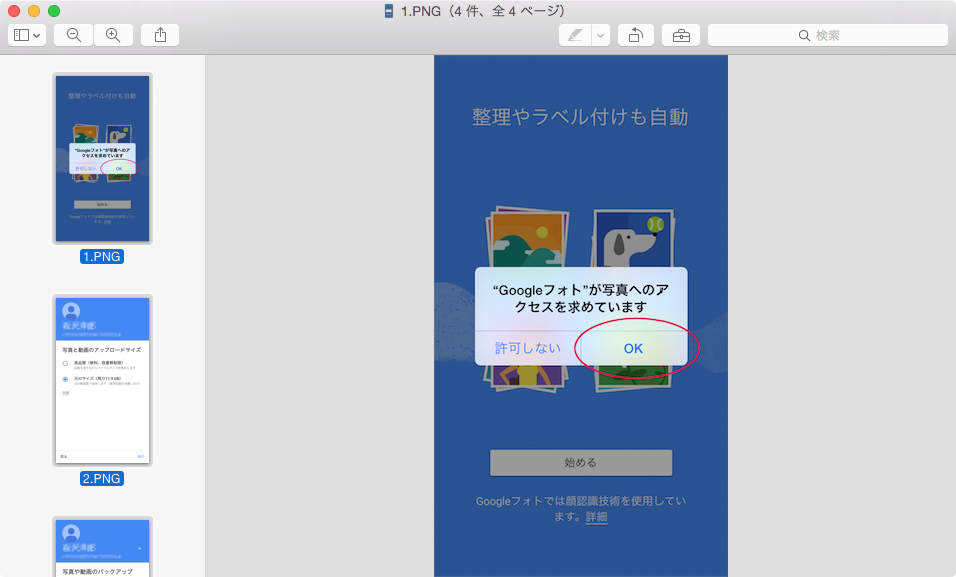956x577 pixels.
Task: Select the 1.PNG thumbnail in the sidebar
Action: point(102,159)
